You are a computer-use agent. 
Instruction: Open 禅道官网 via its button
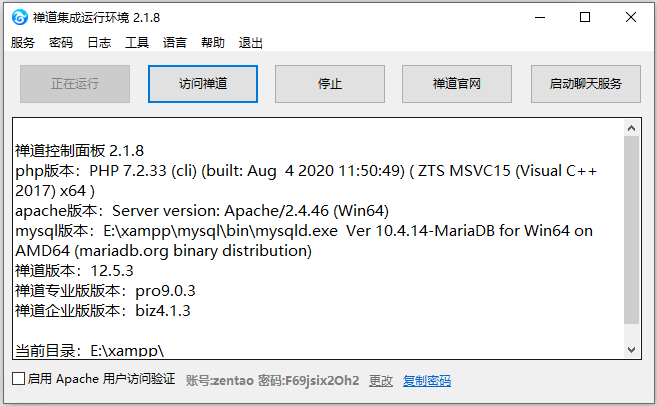pos(457,84)
